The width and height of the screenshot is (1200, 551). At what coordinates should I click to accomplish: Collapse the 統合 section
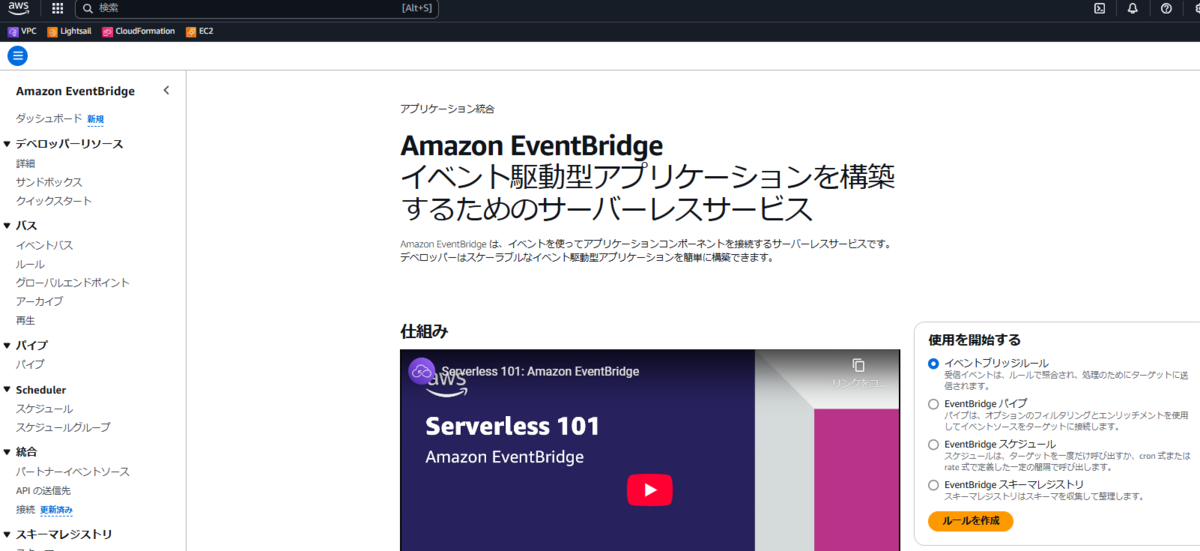[7, 452]
